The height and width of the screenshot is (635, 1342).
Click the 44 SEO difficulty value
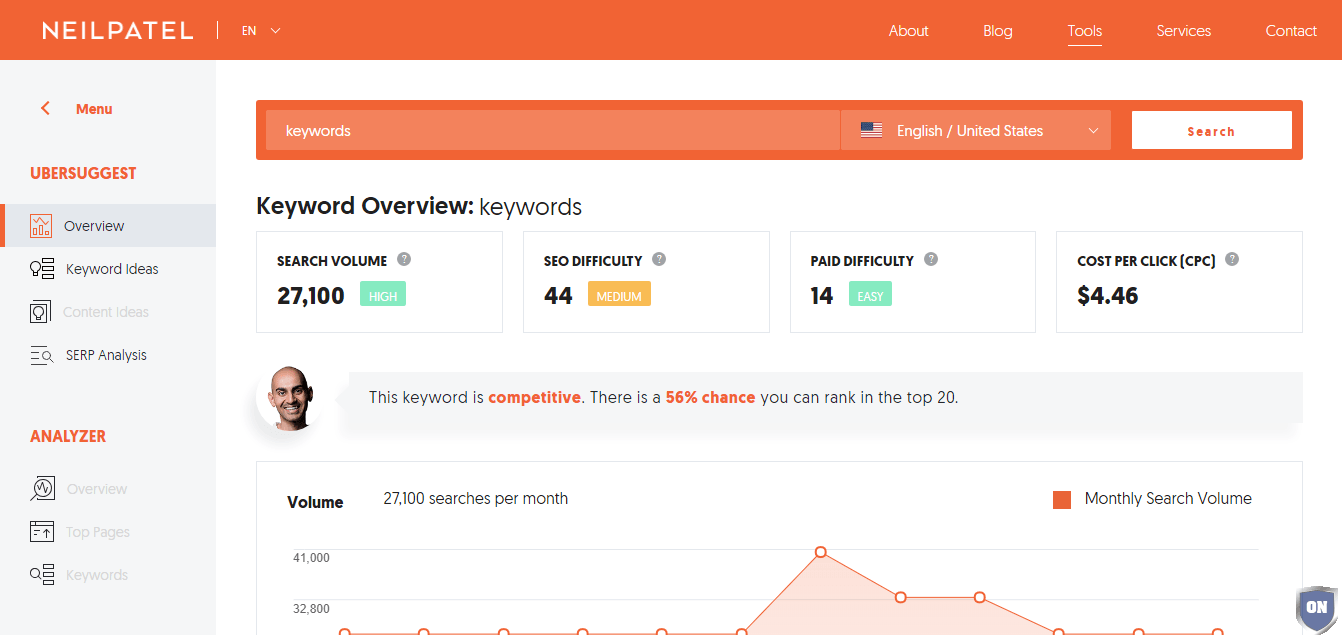coord(558,295)
